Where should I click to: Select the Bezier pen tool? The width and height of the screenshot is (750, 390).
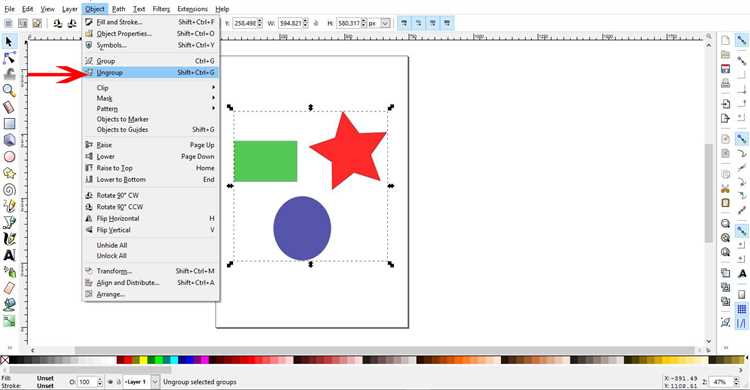point(9,222)
